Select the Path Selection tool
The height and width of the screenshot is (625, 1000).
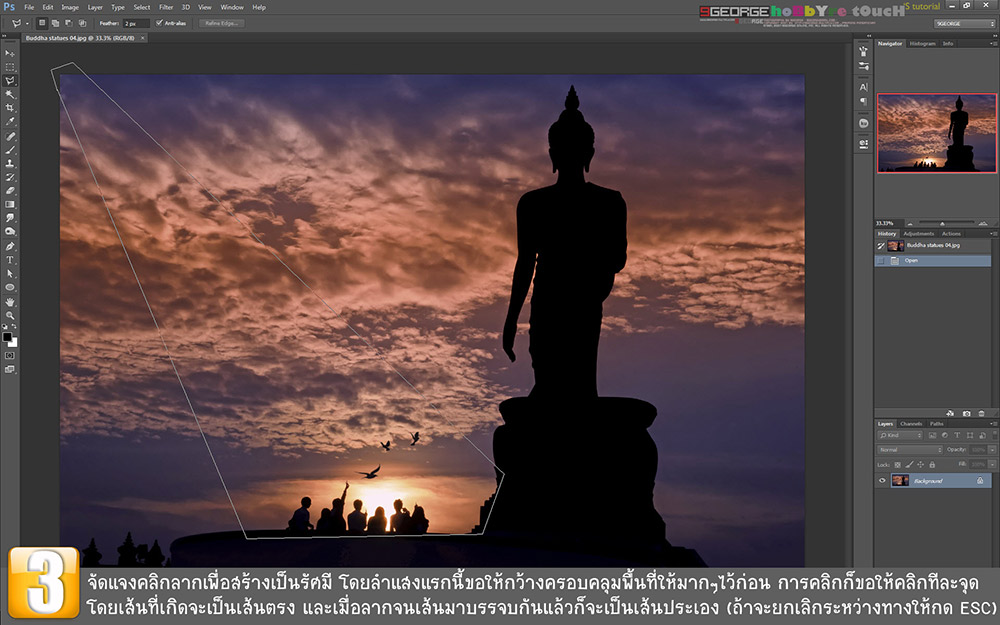[x=10, y=274]
